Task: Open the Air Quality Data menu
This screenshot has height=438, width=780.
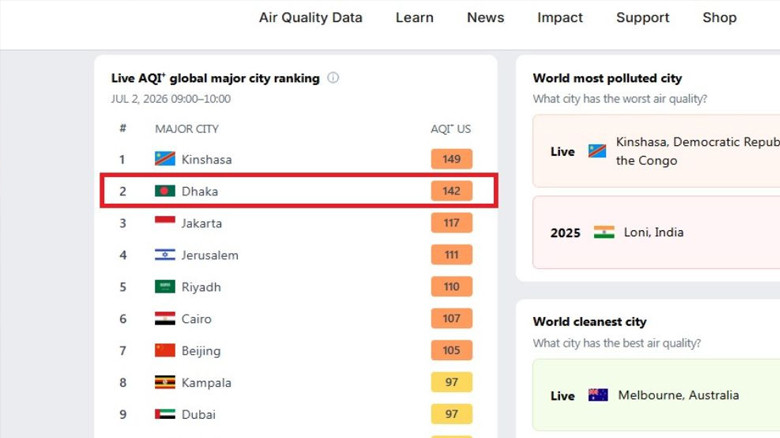Action: 310,17
